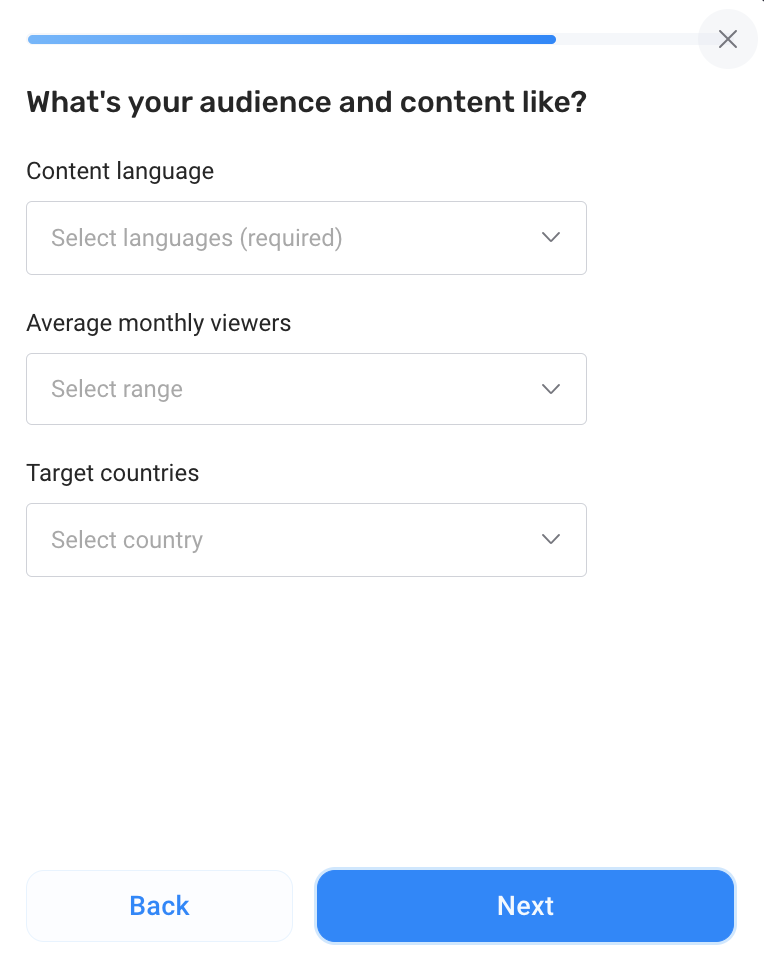
Task: Click the Target countries label
Action: point(112,473)
